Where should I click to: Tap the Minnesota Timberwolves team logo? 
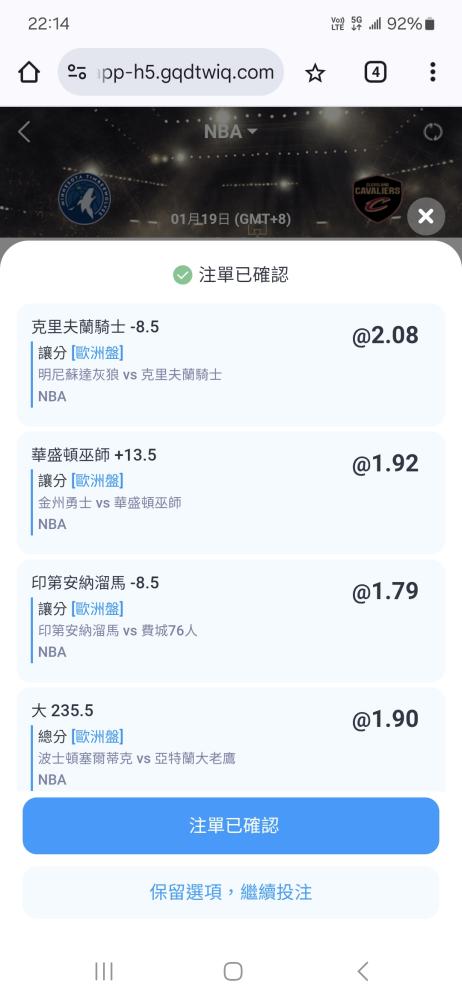[x=84, y=200]
